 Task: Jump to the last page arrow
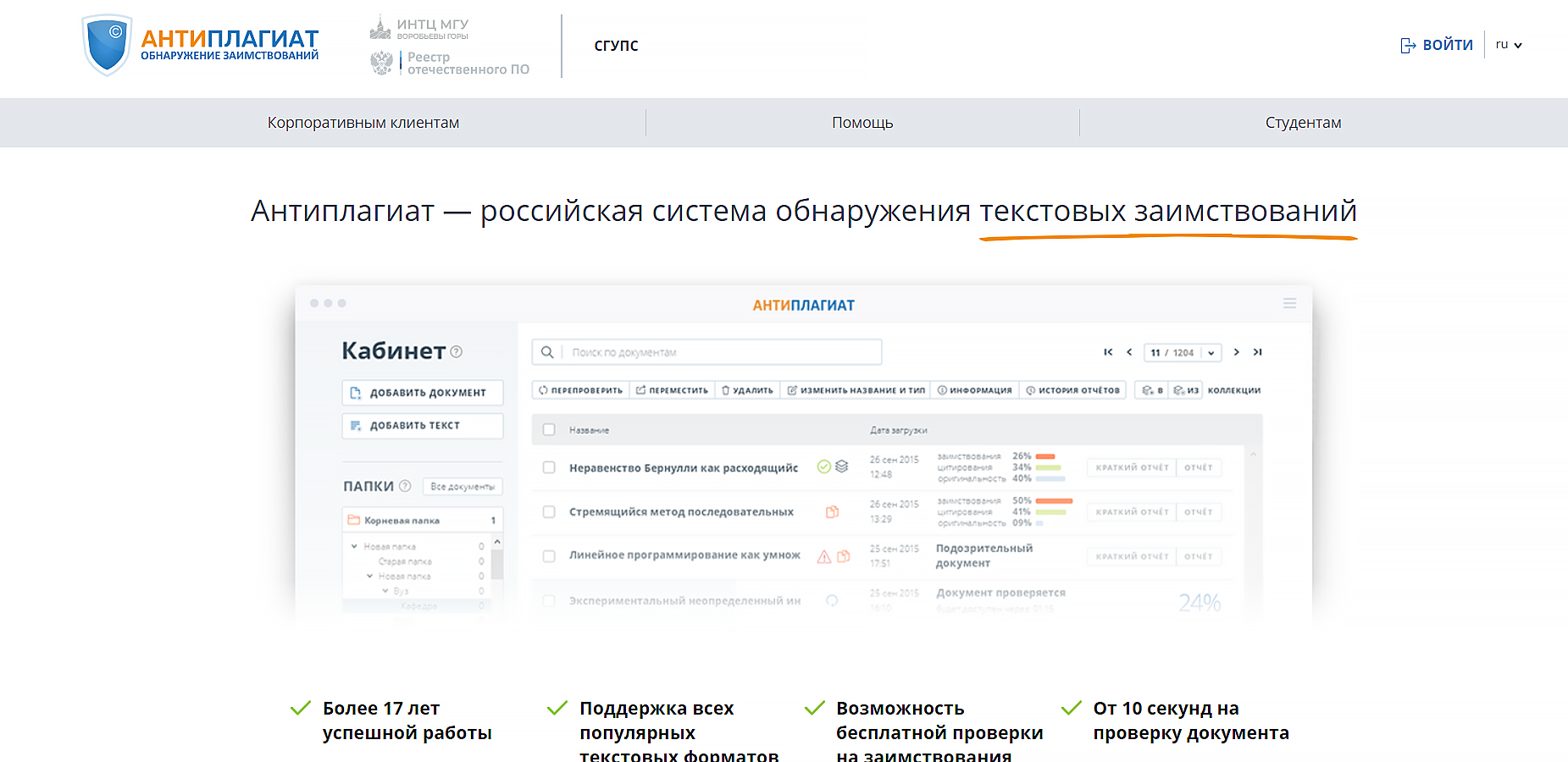[1258, 352]
